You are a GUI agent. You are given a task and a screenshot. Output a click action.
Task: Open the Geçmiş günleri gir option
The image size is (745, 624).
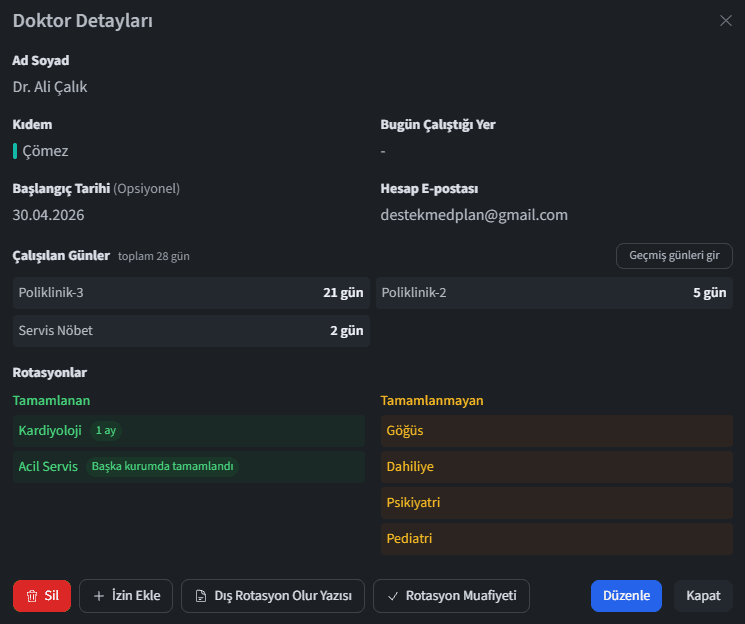tap(674, 256)
